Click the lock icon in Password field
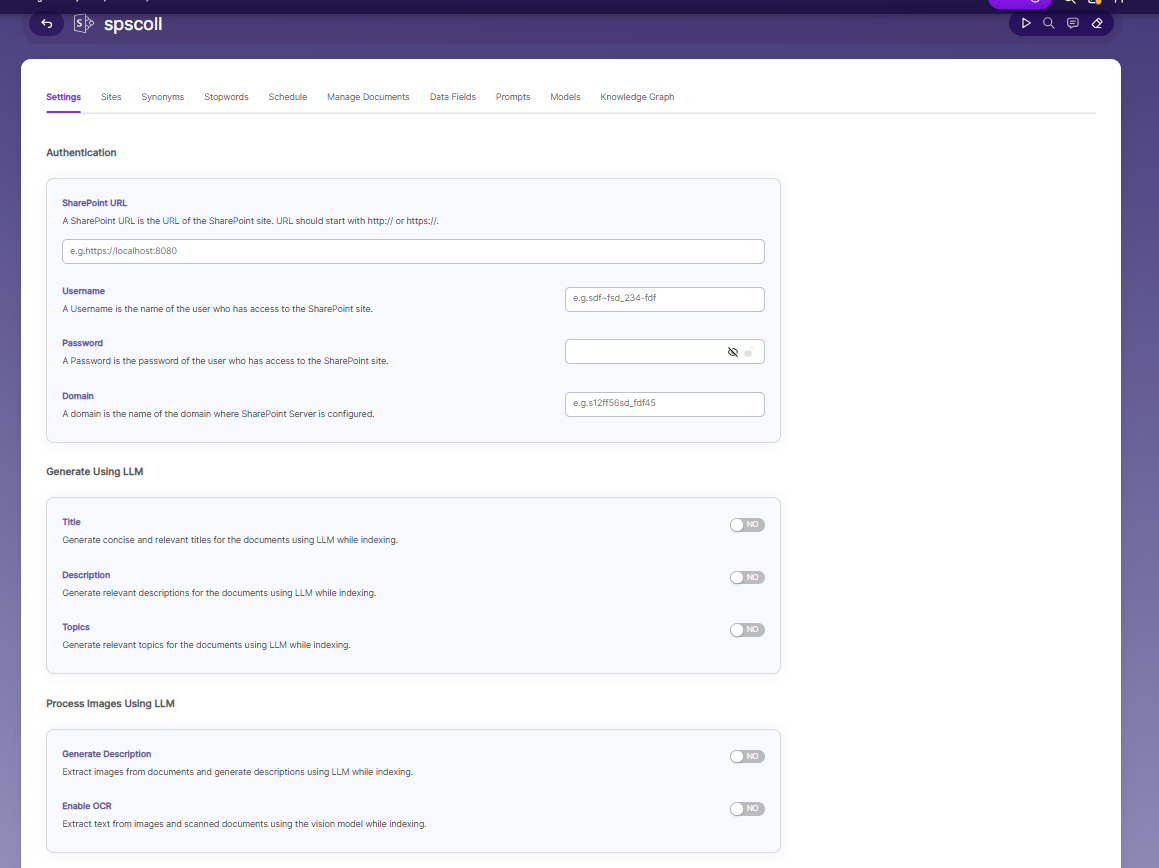This screenshot has width=1159, height=868. 749,352
